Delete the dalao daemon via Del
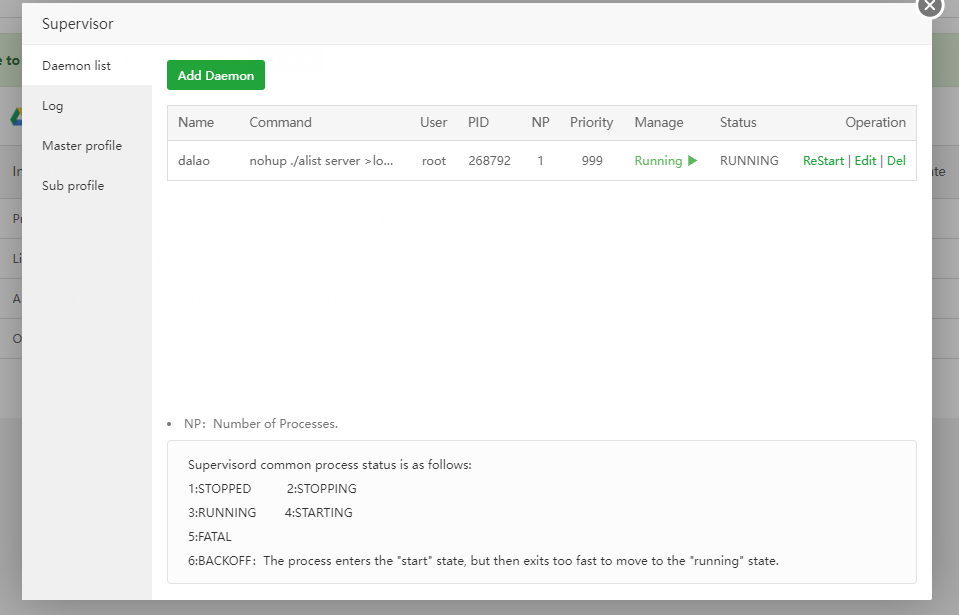Viewport: 959px width, 615px height. (x=896, y=161)
